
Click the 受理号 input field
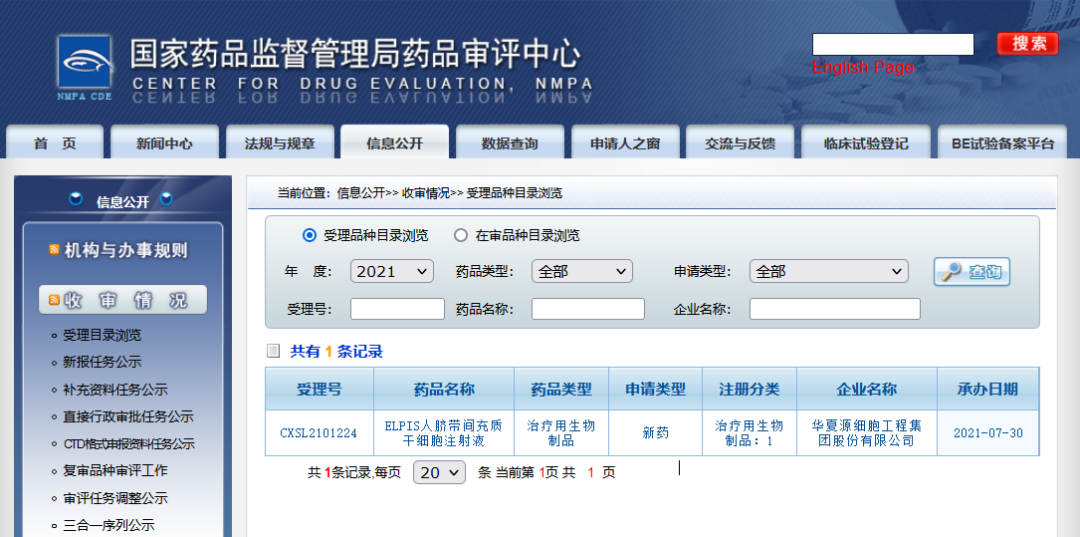397,309
